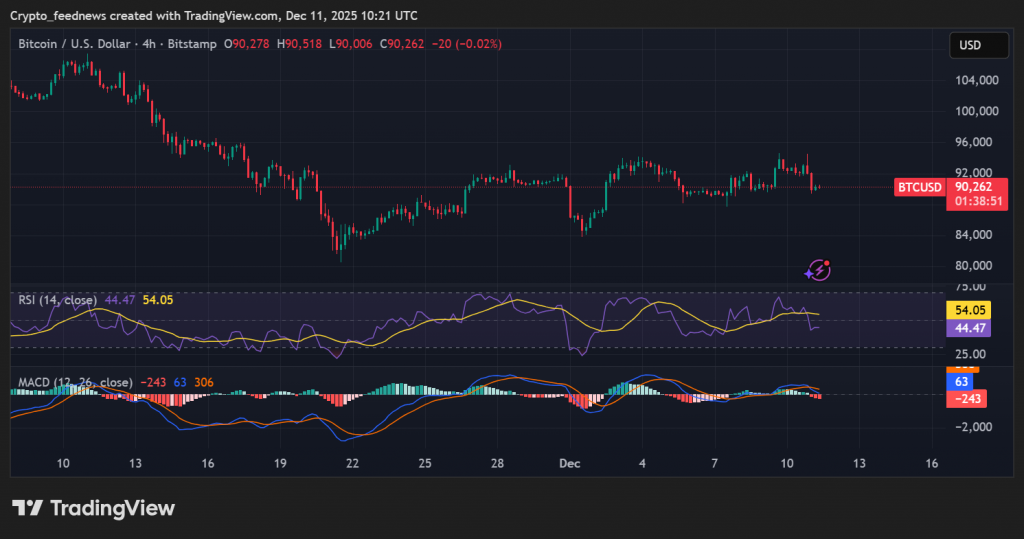This screenshot has width=1024, height=539.
Task: Click the red BTCUSD symbol label
Action: pos(920,188)
